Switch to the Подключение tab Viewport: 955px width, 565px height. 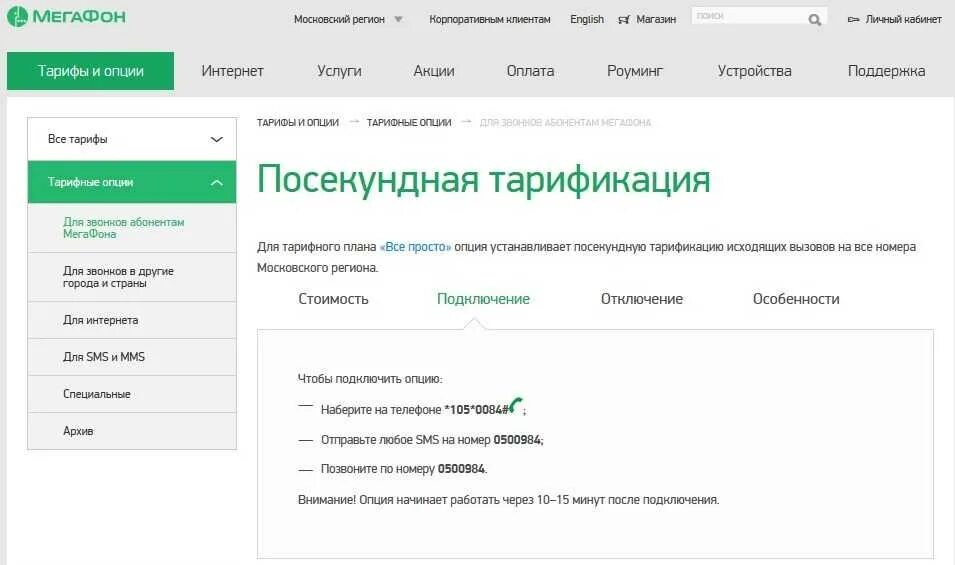tap(484, 299)
